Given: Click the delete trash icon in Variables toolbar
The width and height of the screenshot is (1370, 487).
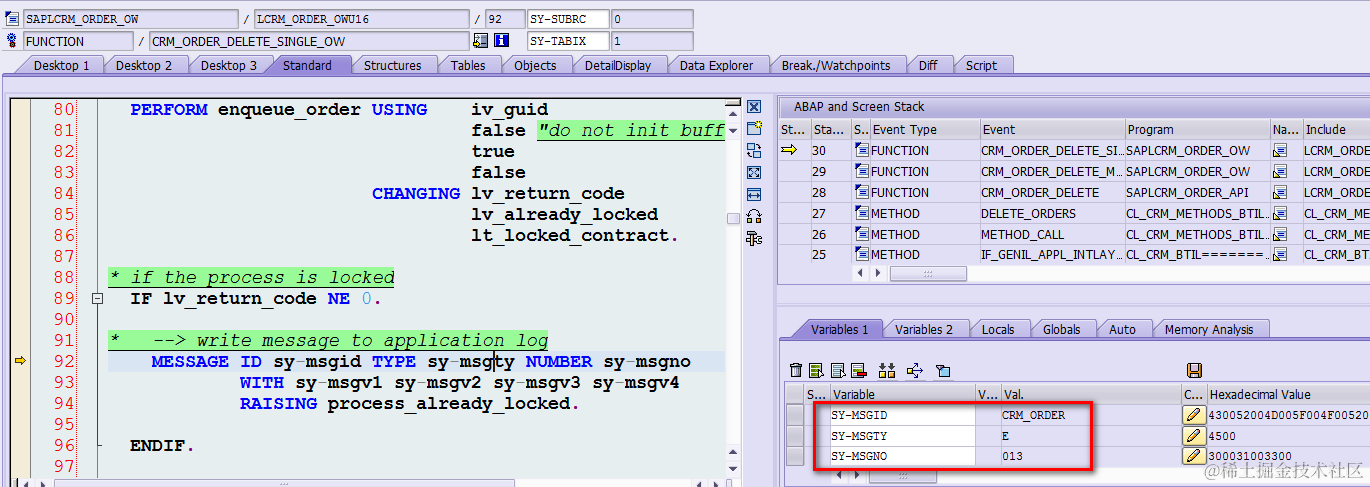Looking at the screenshot, I should coord(796,370).
